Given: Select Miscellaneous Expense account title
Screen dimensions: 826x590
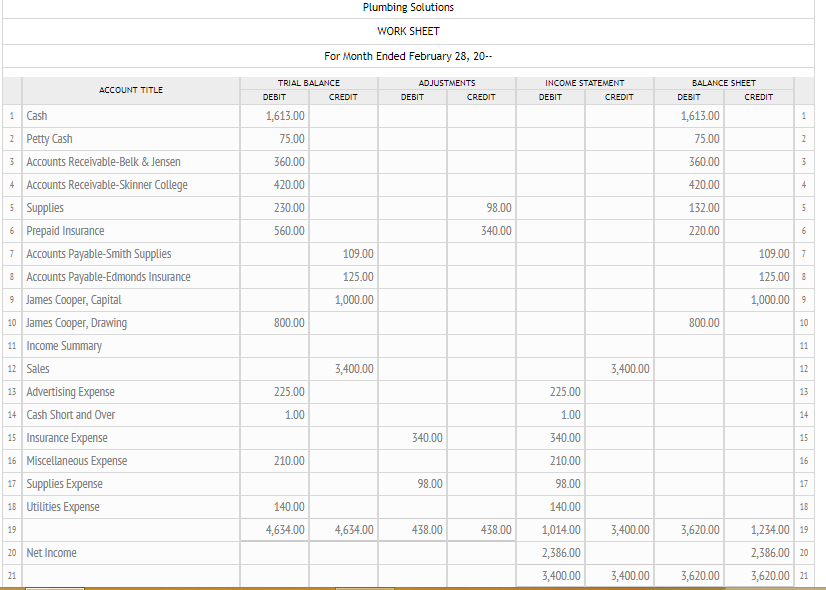Looking at the screenshot, I should pos(131,461).
